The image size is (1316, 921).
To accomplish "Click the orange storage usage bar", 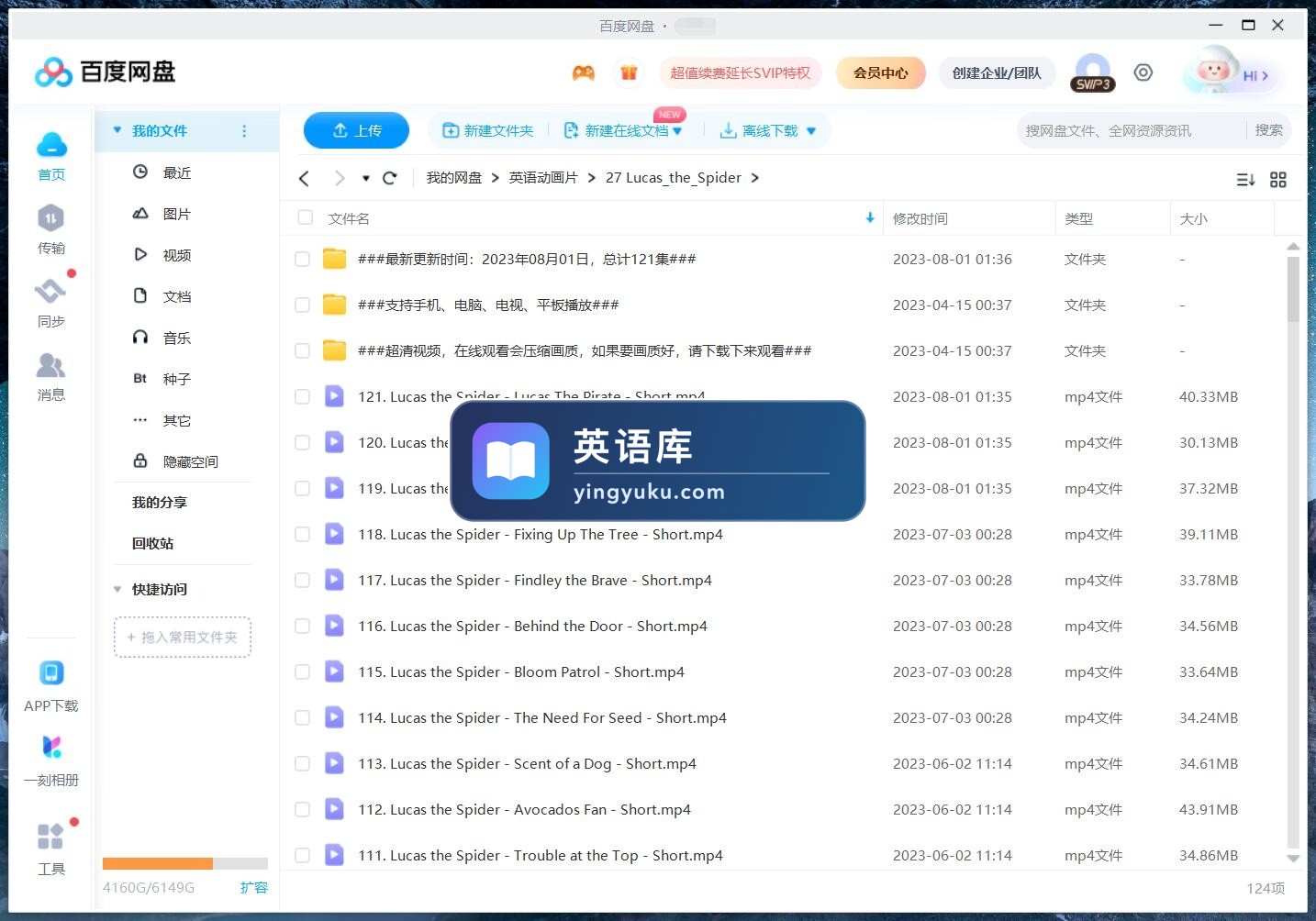I will pos(158,863).
